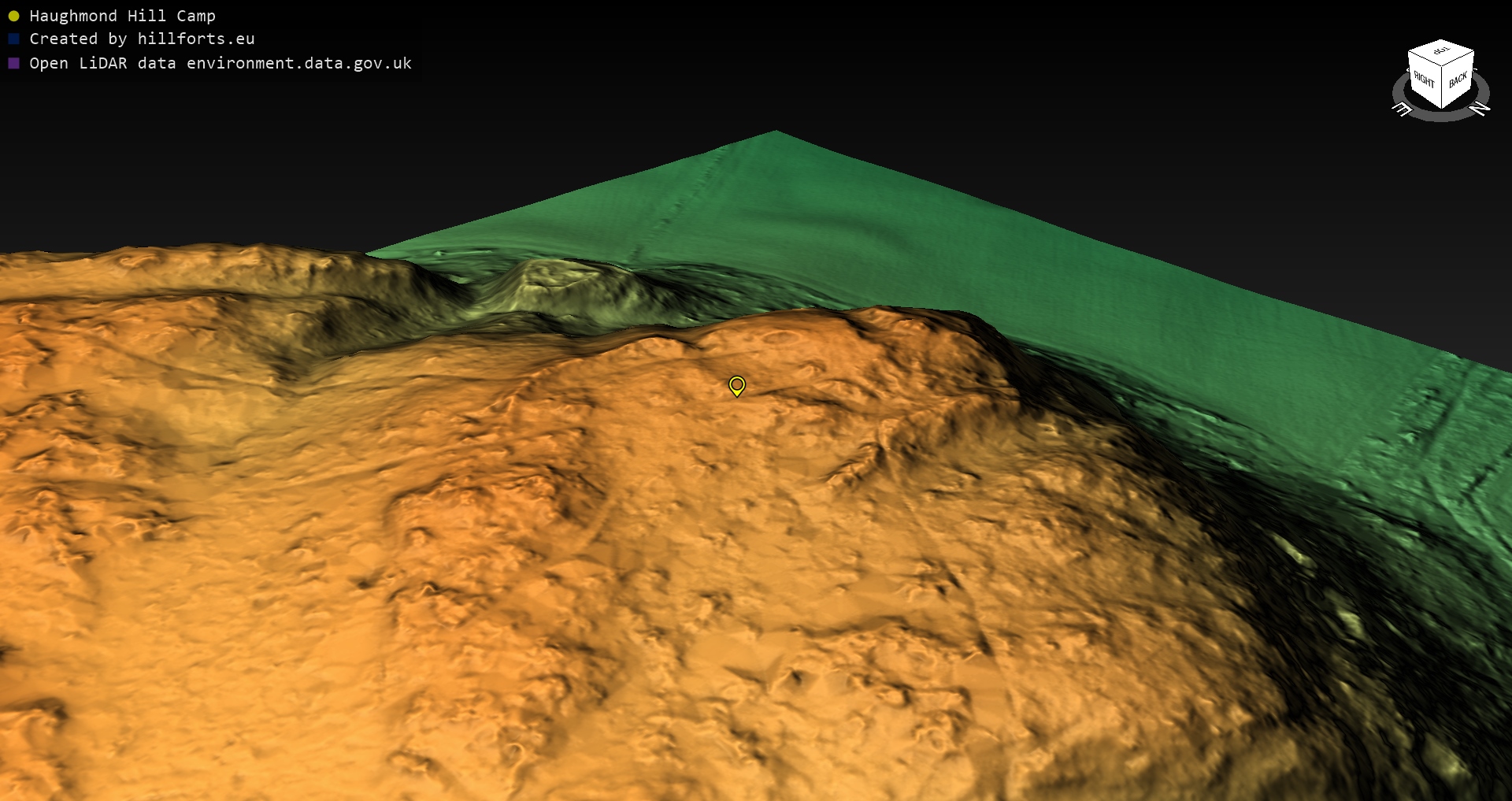Open the environment.data.gov.uk link text
The image size is (1512, 801).
tap(298, 64)
